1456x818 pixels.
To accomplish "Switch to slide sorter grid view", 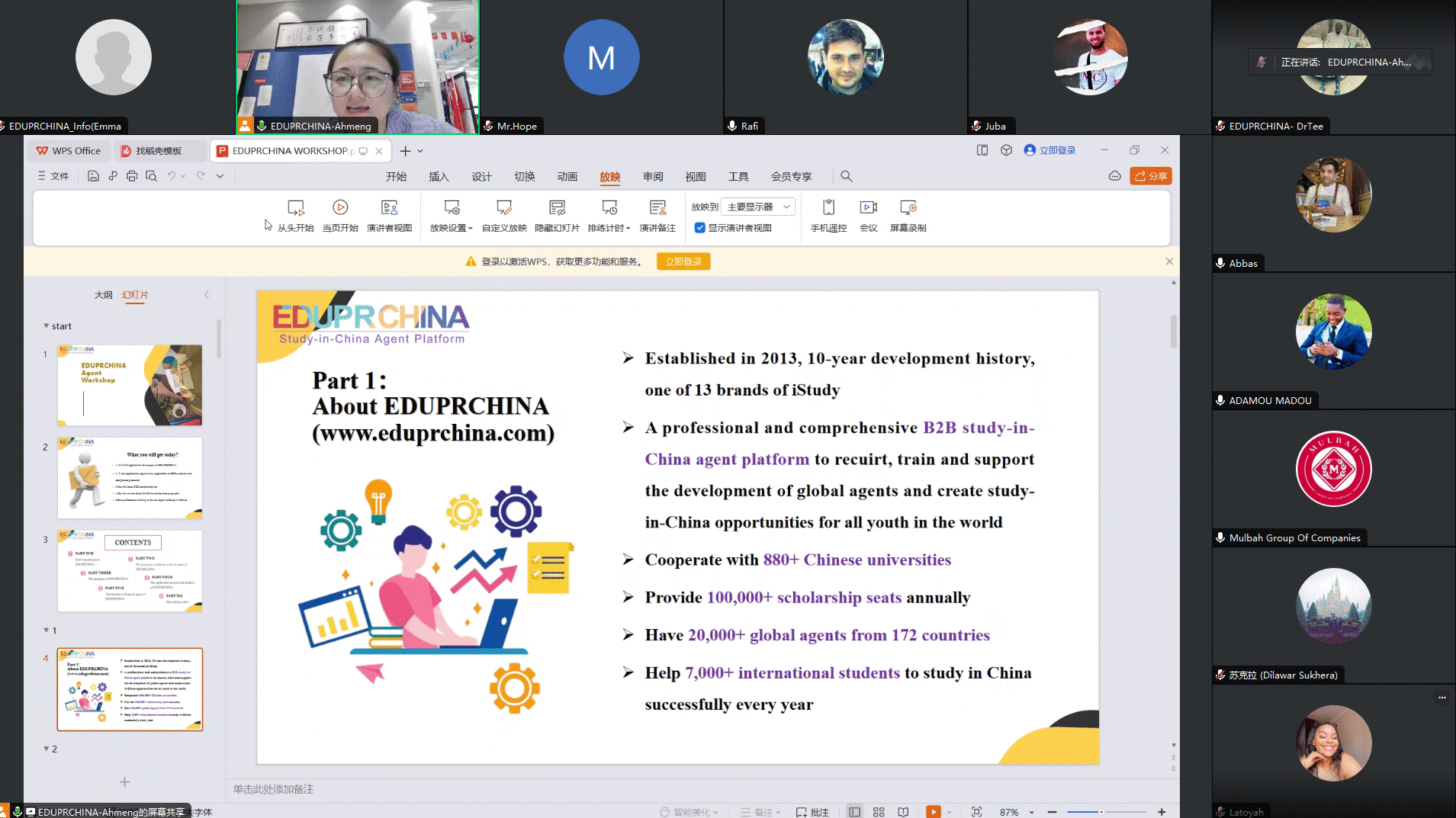I will point(879,812).
